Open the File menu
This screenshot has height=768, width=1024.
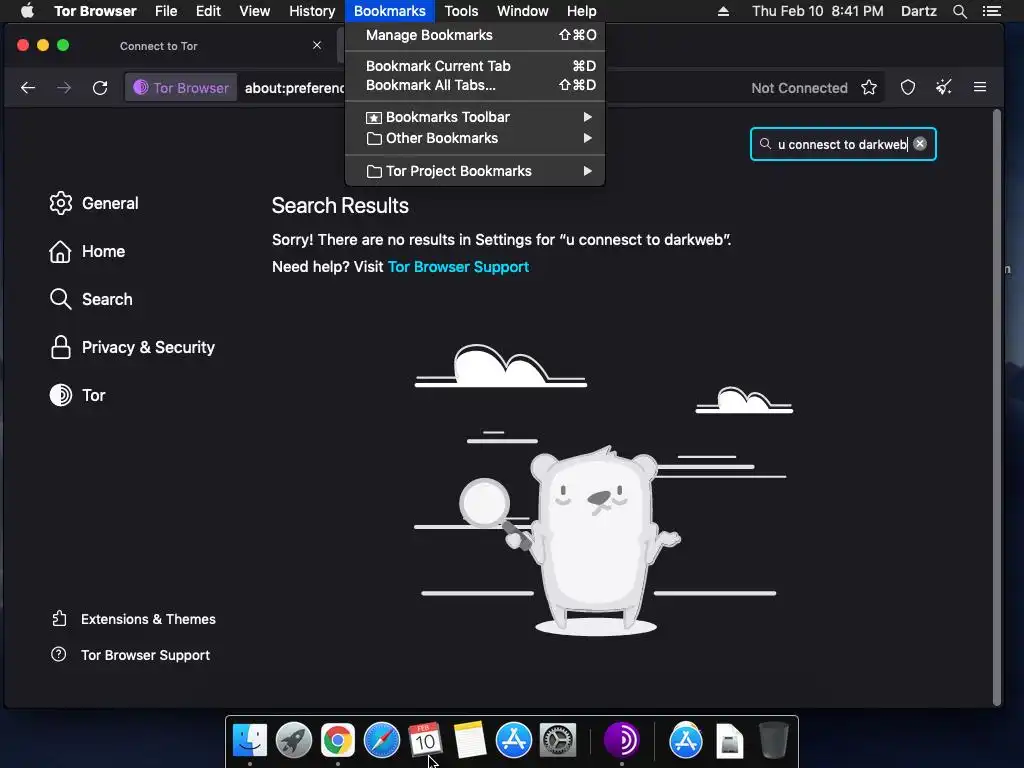point(166,11)
